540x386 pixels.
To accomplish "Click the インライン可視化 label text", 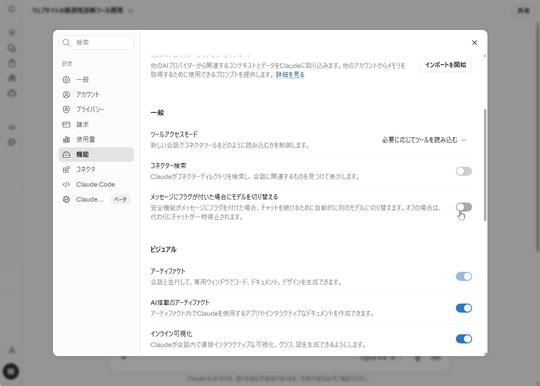I will 171,333.
